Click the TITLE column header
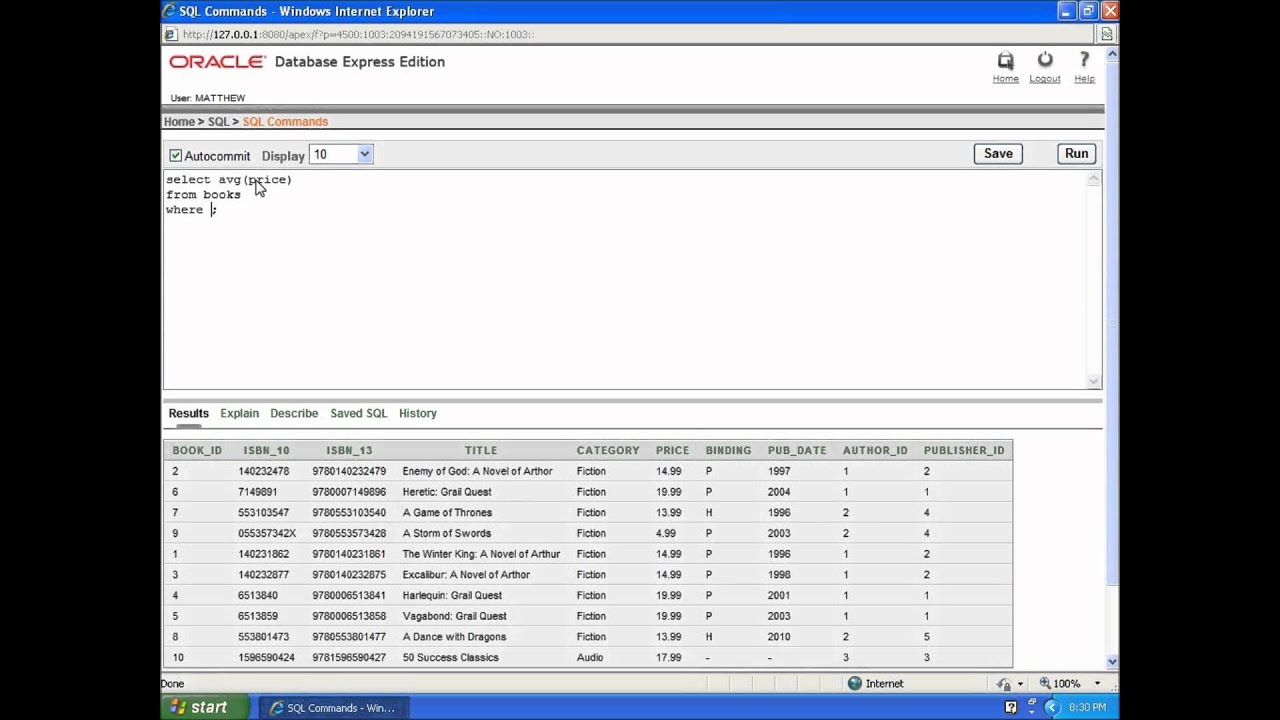The width and height of the screenshot is (1280, 720). coord(481,450)
